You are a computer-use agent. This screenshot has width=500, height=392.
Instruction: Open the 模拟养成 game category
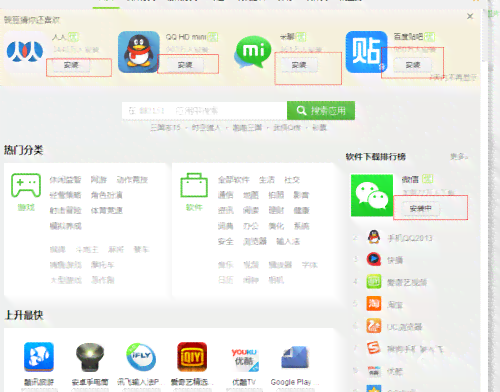click(x=65, y=226)
